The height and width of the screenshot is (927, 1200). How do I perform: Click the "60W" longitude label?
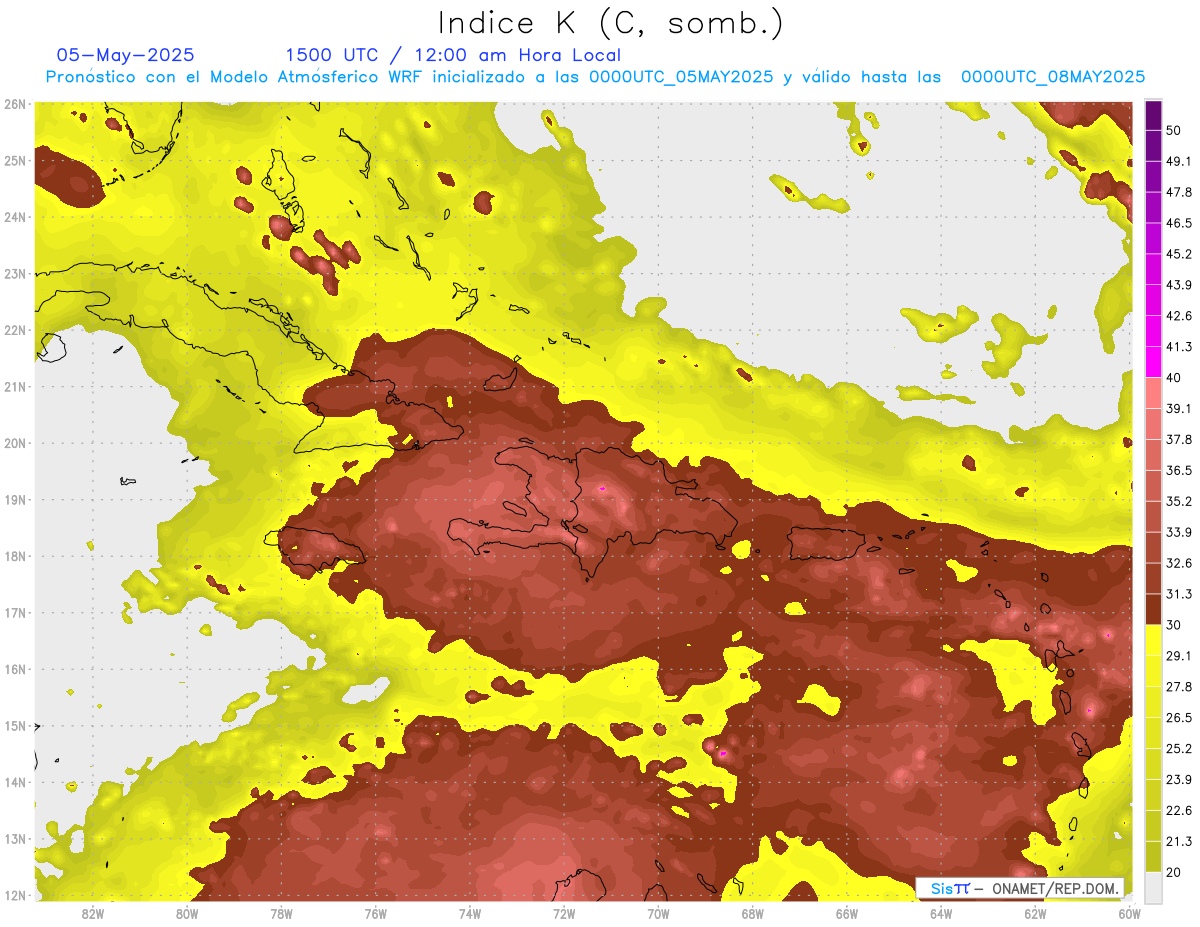tap(1130, 913)
